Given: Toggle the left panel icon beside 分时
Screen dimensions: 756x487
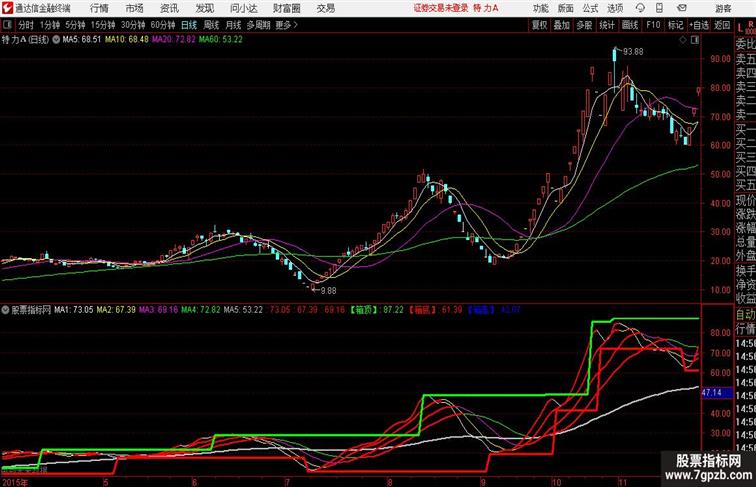Looking at the screenshot, I should (7, 25).
